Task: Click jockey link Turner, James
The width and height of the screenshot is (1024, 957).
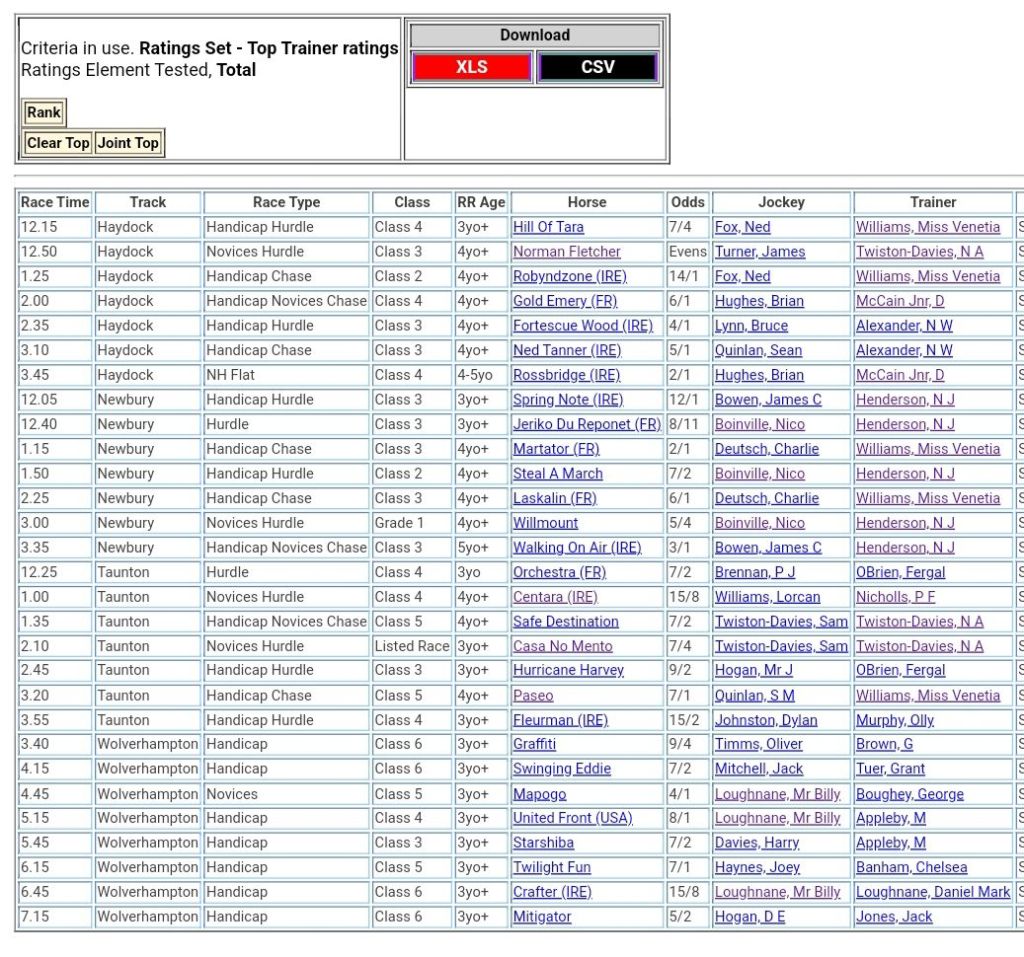Action: (759, 252)
